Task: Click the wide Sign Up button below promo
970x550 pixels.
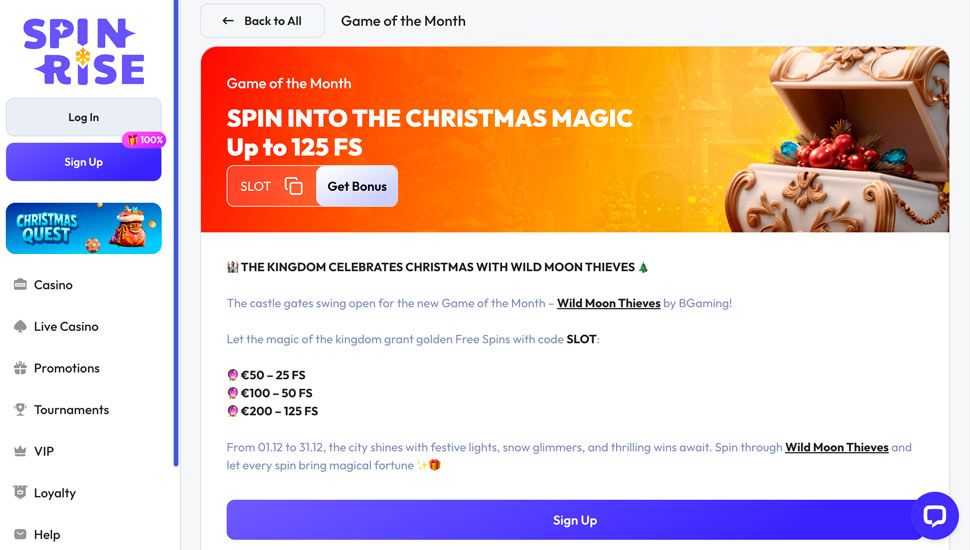Action: pos(574,520)
